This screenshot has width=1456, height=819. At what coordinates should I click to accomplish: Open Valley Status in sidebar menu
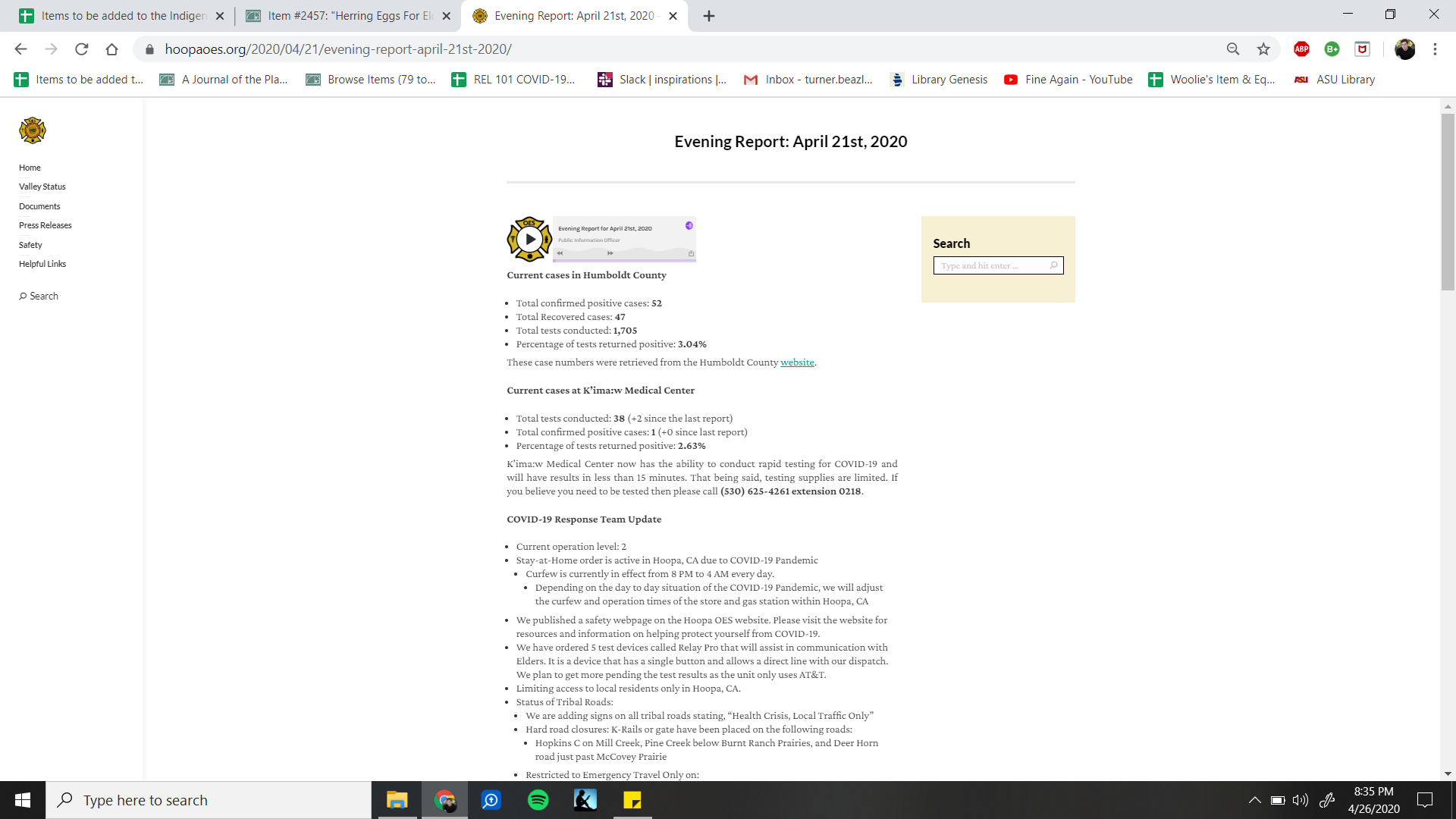[42, 187]
